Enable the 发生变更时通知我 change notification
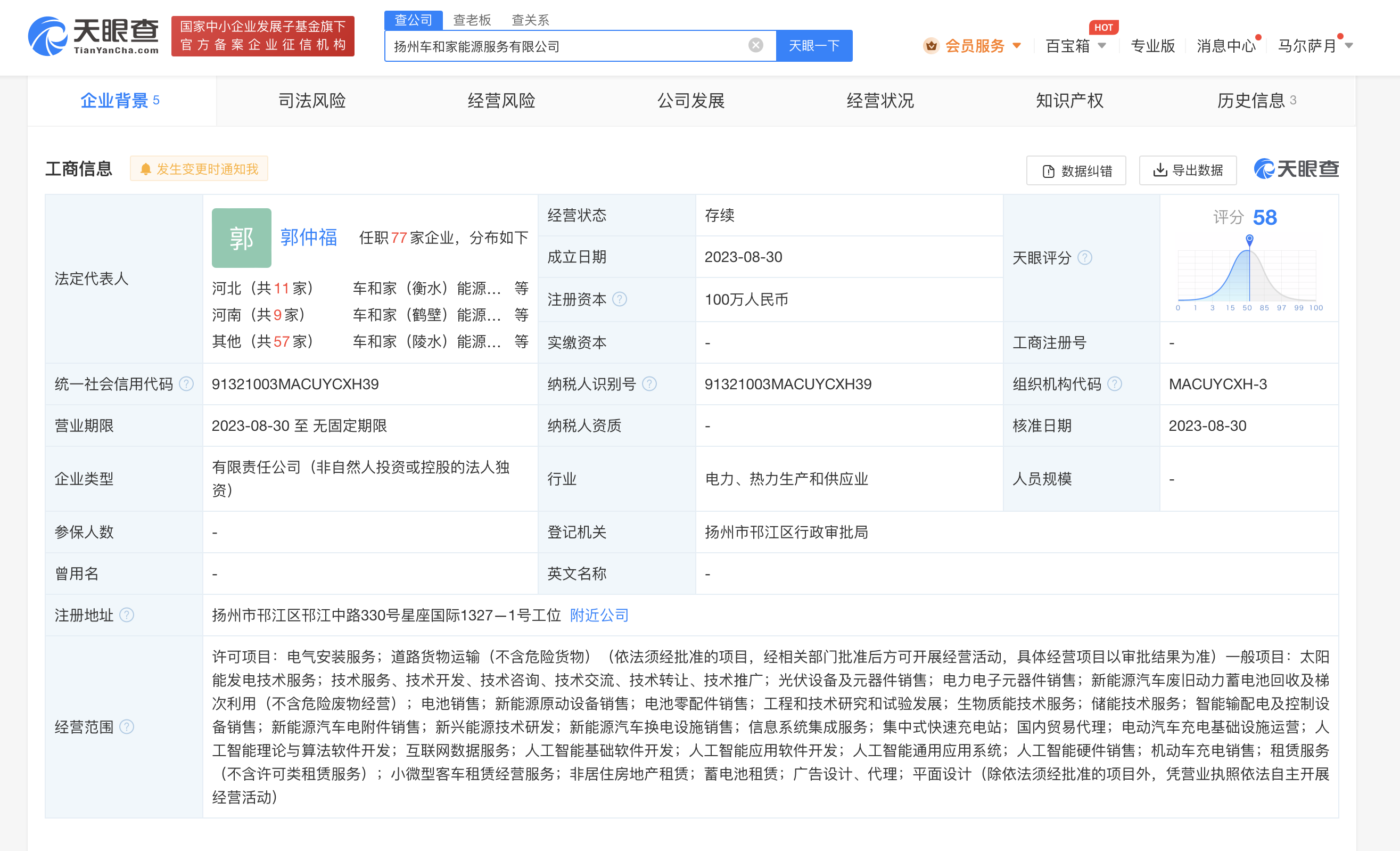 point(200,169)
